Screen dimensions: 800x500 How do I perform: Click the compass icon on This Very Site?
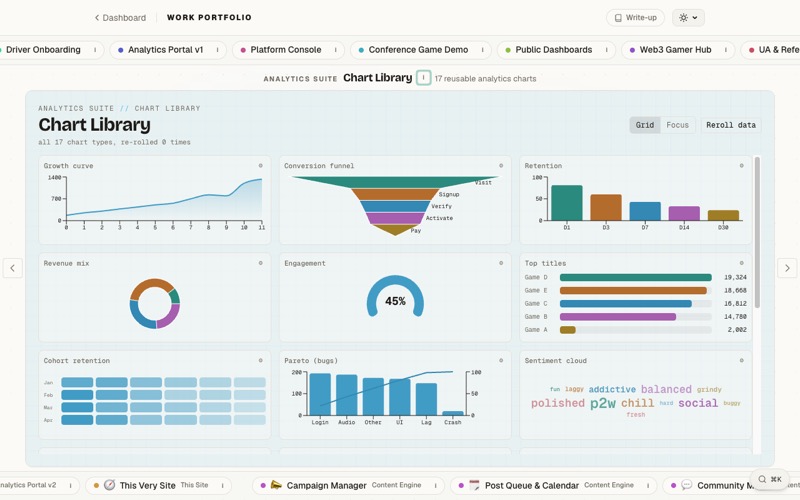click(110, 485)
